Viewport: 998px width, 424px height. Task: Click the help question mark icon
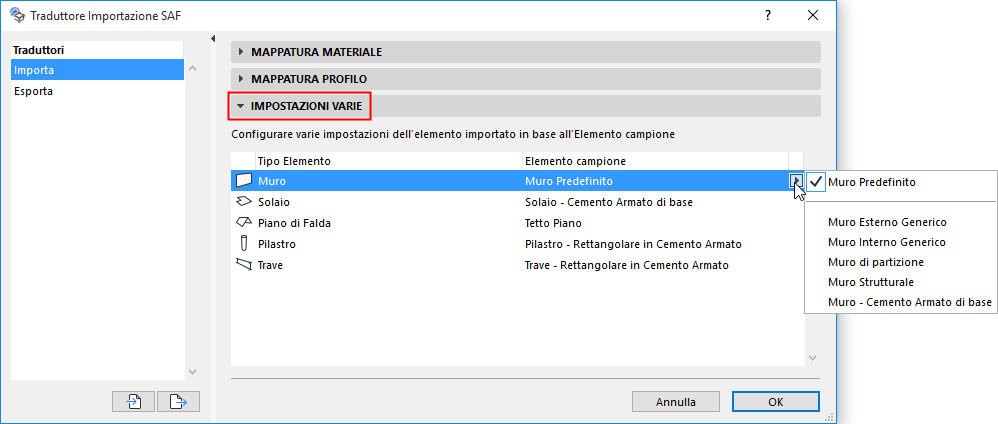click(768, 15)
